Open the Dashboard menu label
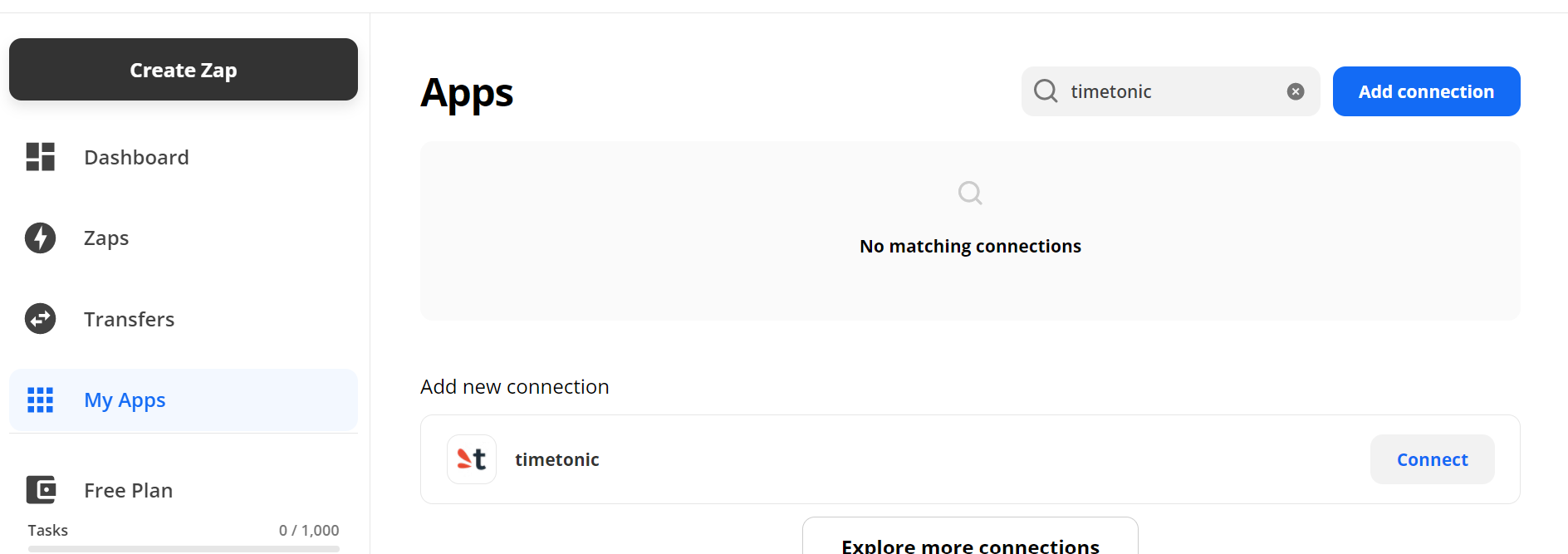This screenshot has width=1568, height=554. tap(136, 157)
